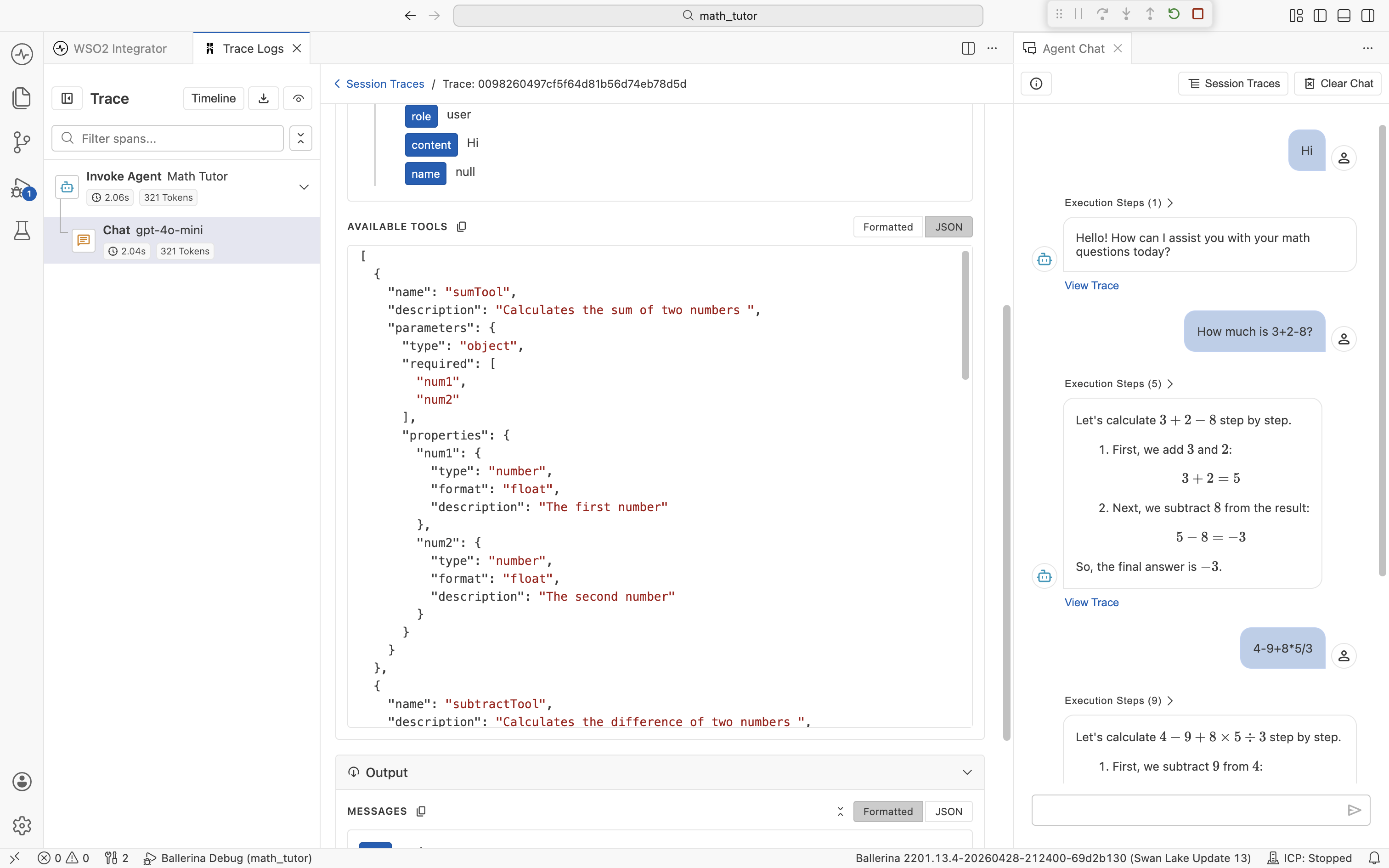This screenshot has width=1389, height=868.
Task: Collapse the Output section
Action: click(967, 772)
